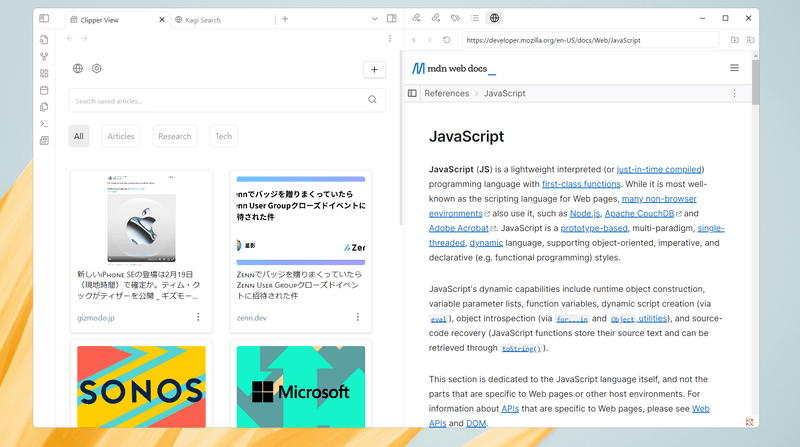Click first link-plus icon in right pane header

click(x=416, y=18)
